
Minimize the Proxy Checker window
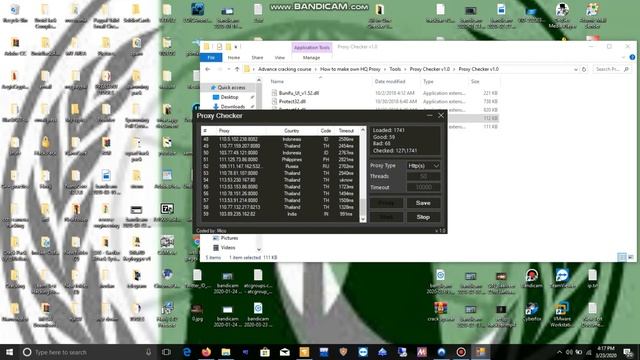pyautogui.click(x=429, y=116)
